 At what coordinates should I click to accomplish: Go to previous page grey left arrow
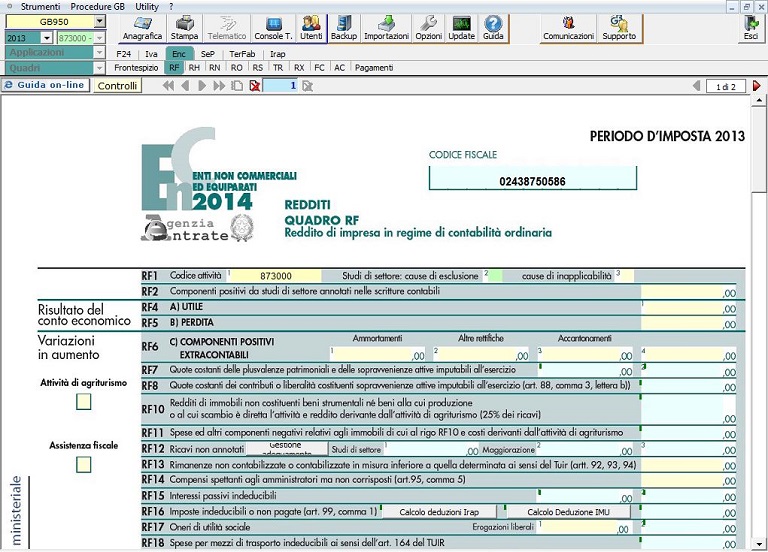(x=696, y=86)
